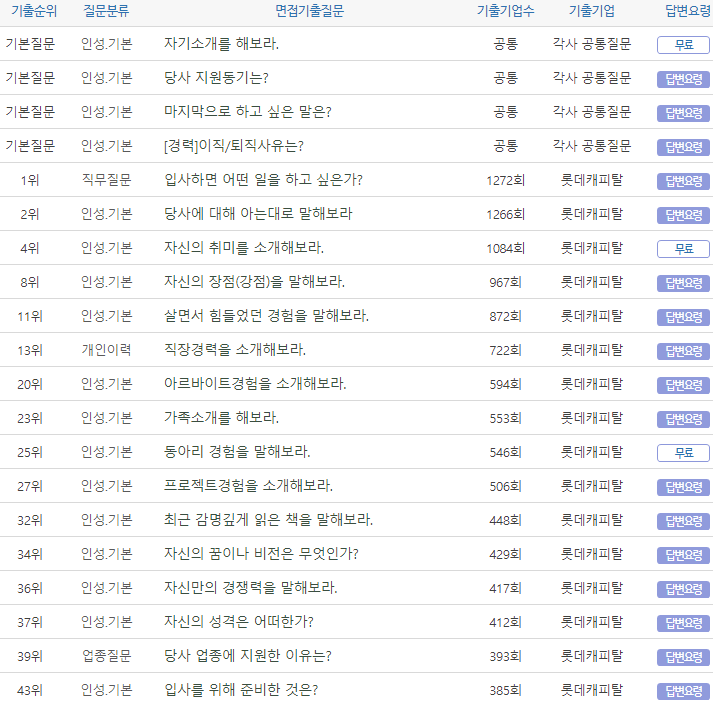Open question link 입사하면 어떤 일을 하고 싶은가?
Screen dimensions: 713x704
click(x=263, y=180)
